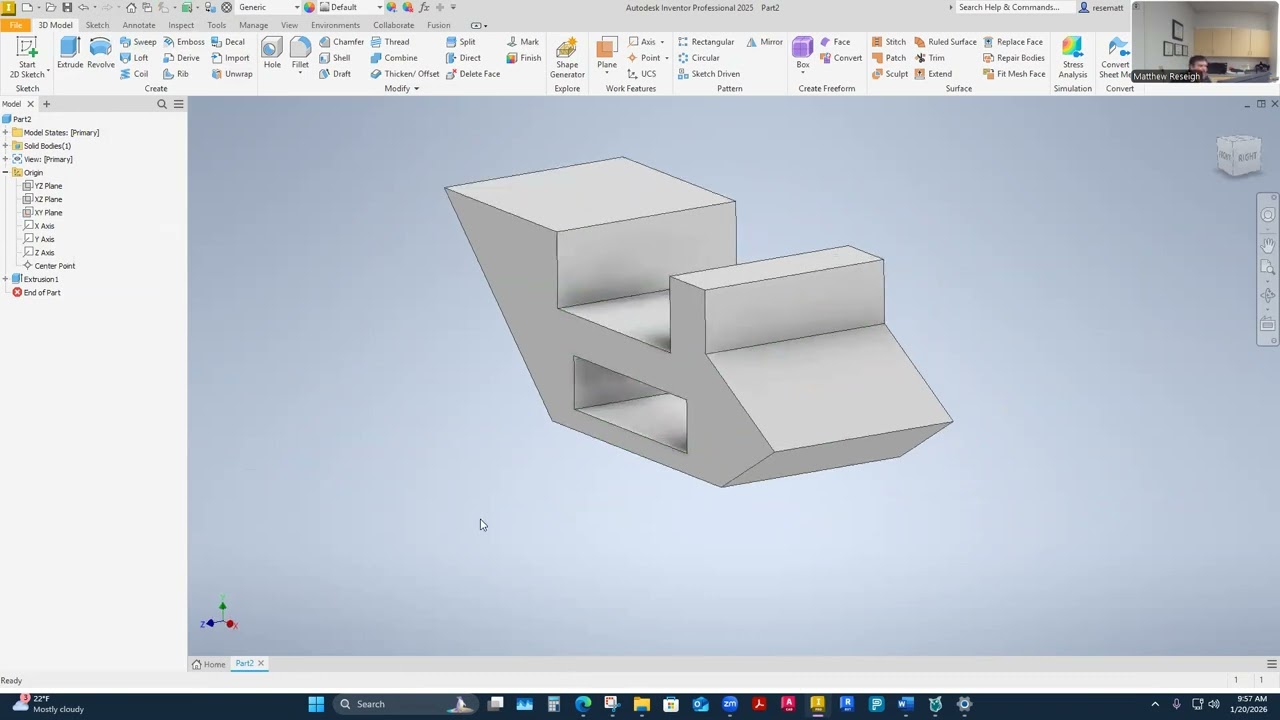The width and height of the screenshot is (1280, 720).
Task: Choose the Coil command
Action: [x=134, y=74]
